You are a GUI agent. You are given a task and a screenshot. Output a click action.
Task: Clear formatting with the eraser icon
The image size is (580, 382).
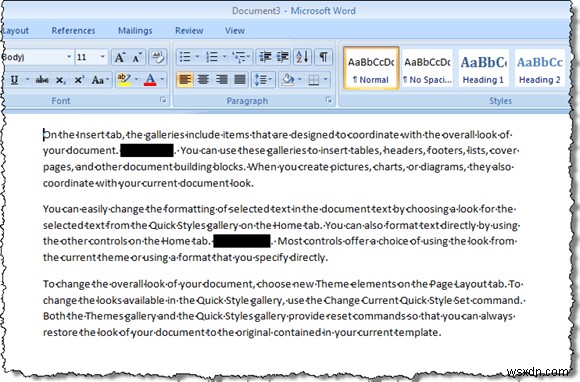pyautogui.click(x=158, y=57)
